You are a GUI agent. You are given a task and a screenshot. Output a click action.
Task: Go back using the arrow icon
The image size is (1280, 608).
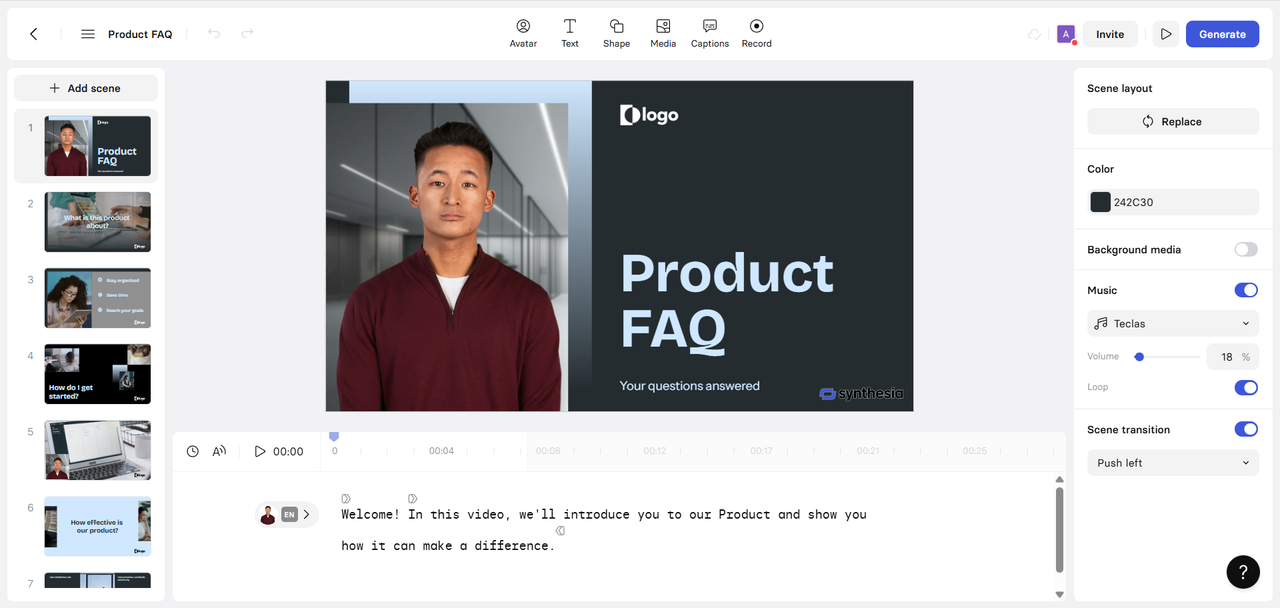click(x=34, y=34)
